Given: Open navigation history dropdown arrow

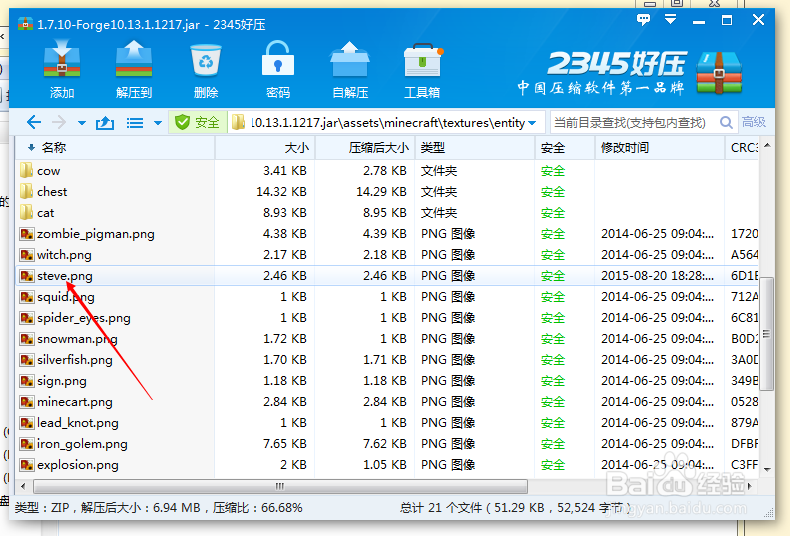Looking at the screenshot, I should [x=82, y=123].
